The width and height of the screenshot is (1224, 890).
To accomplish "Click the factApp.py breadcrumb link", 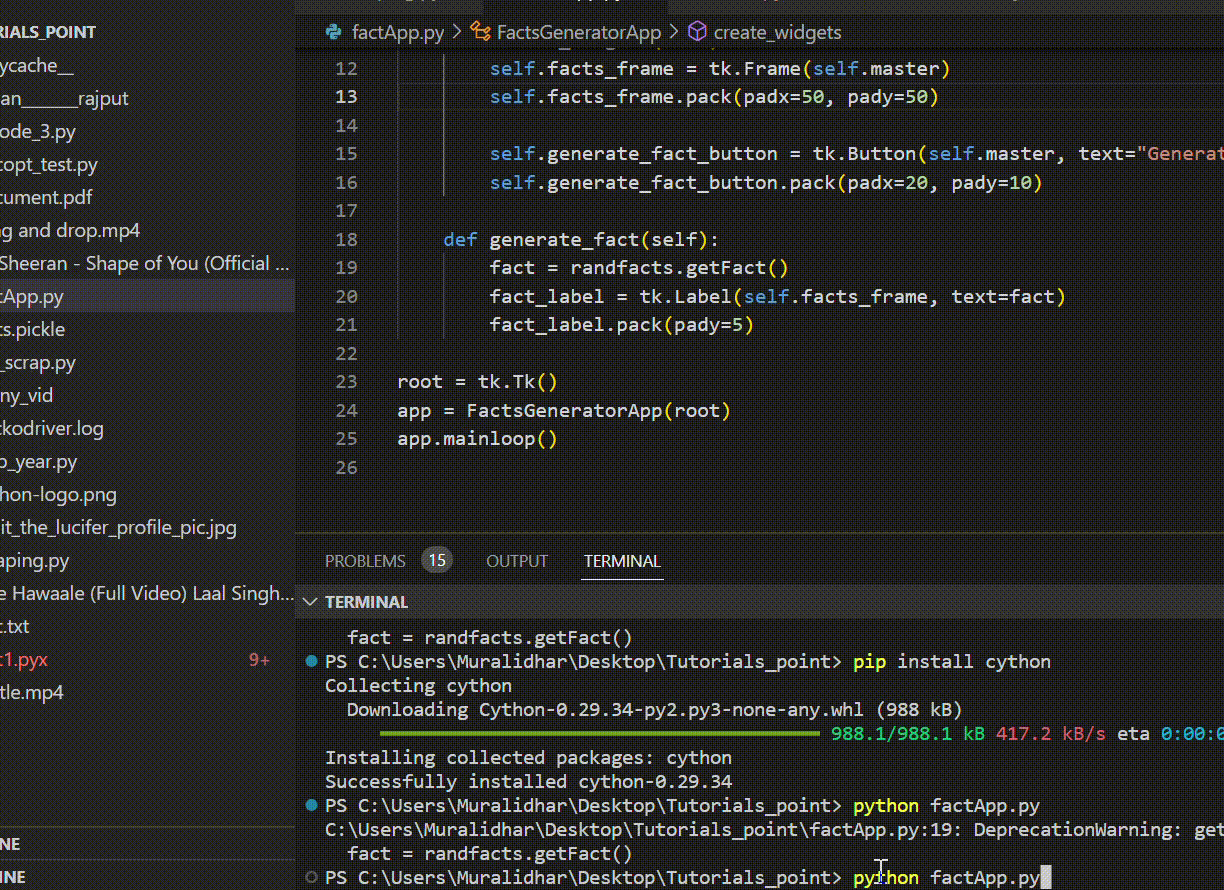I will [x=398, y=32].
